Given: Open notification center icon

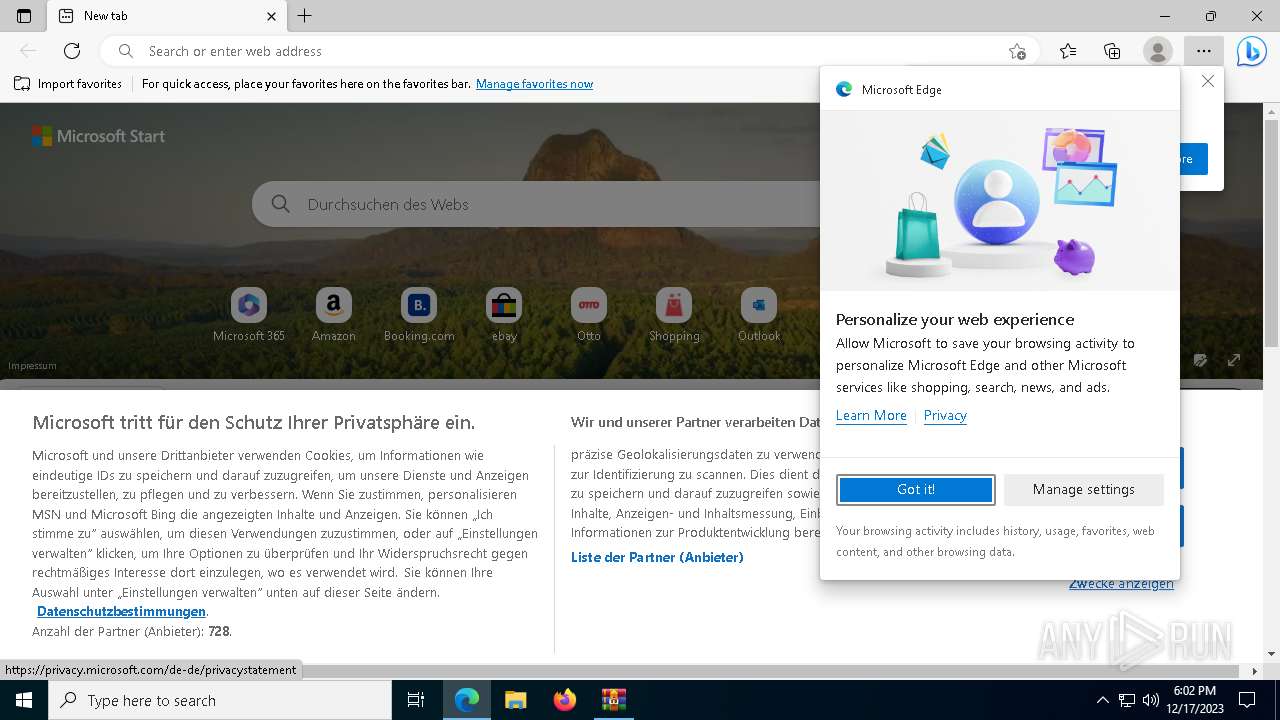Looking at the screenshot, I should pyautogui.click(x=1247, y=700).
